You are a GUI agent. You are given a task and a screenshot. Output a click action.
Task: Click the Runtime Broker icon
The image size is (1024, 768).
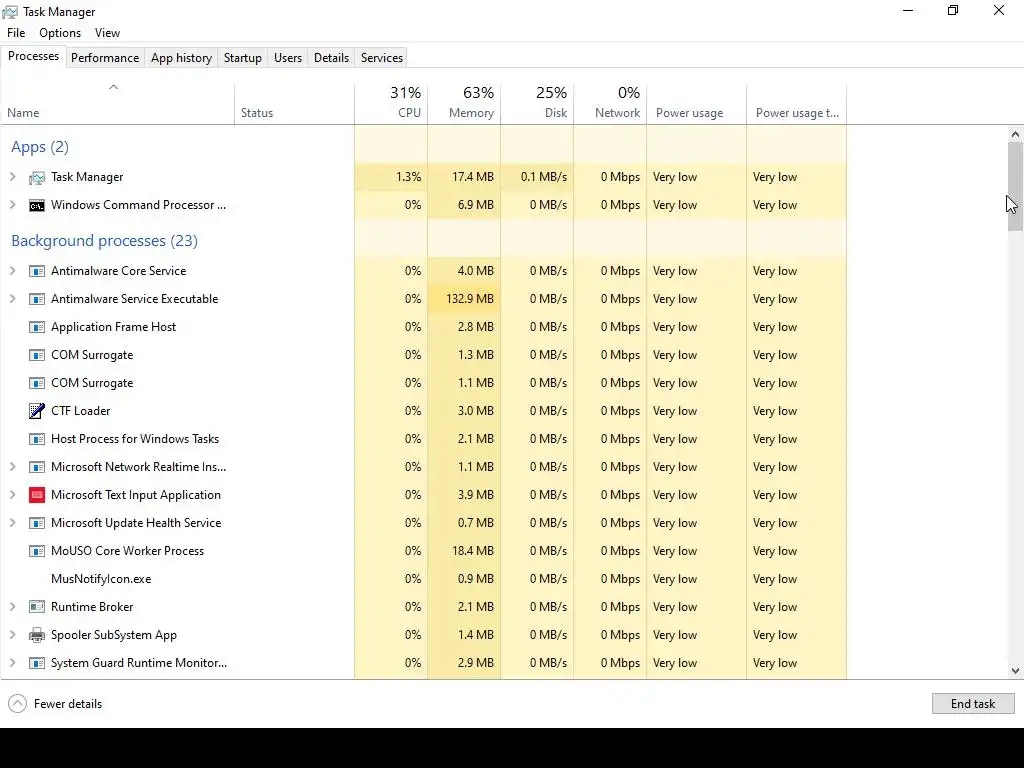37,607
